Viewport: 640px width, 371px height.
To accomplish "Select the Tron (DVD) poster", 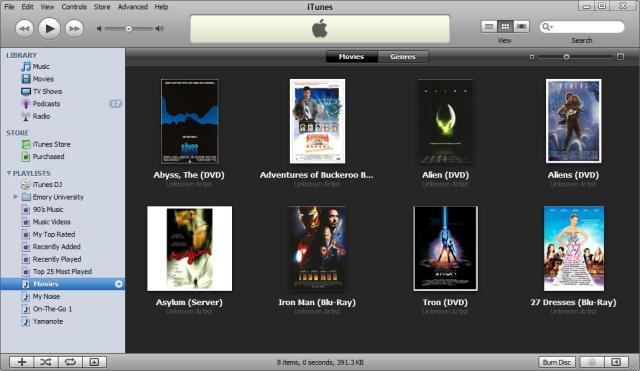I will coord(445,249).
